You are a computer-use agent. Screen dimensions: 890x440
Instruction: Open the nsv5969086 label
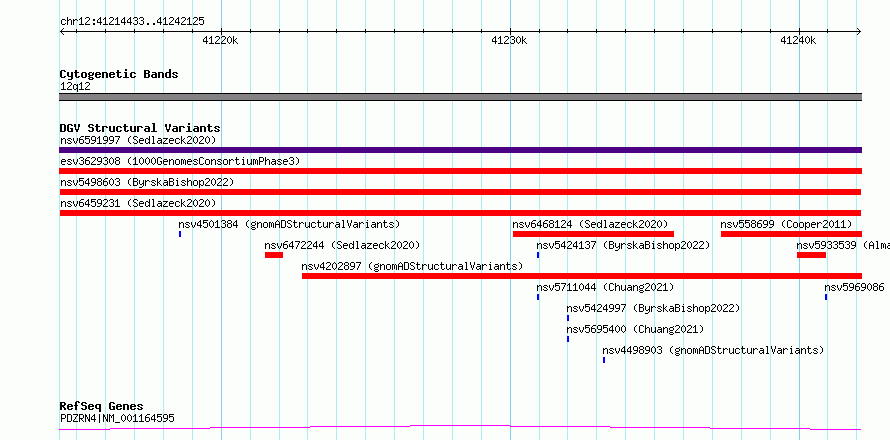854,287
